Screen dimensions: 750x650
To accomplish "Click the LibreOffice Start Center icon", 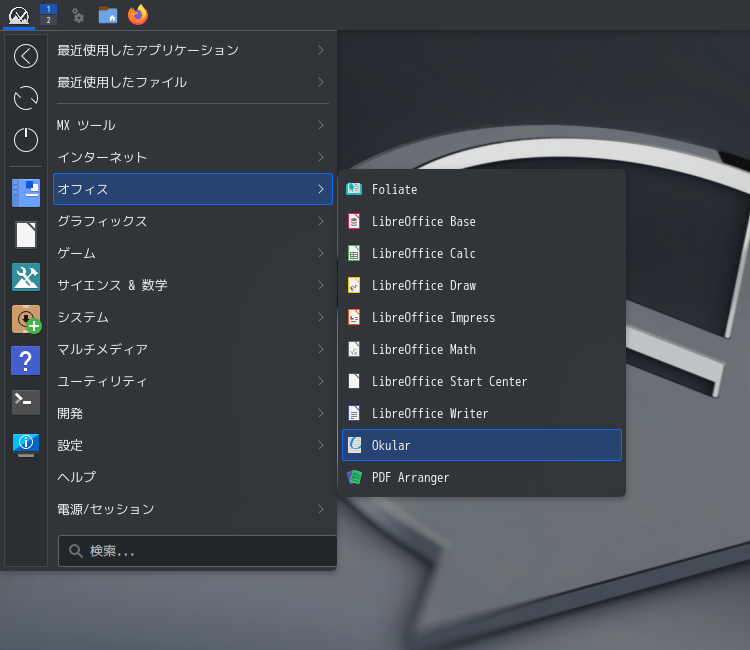I will pyautogui.click(x=354, y=381).
